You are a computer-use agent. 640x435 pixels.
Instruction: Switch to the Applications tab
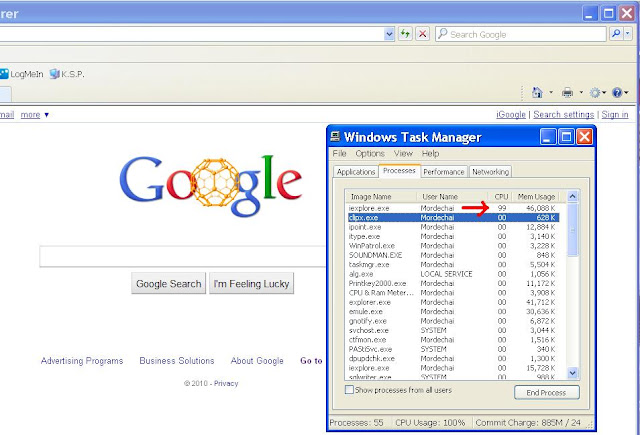[x=356, y=172]
